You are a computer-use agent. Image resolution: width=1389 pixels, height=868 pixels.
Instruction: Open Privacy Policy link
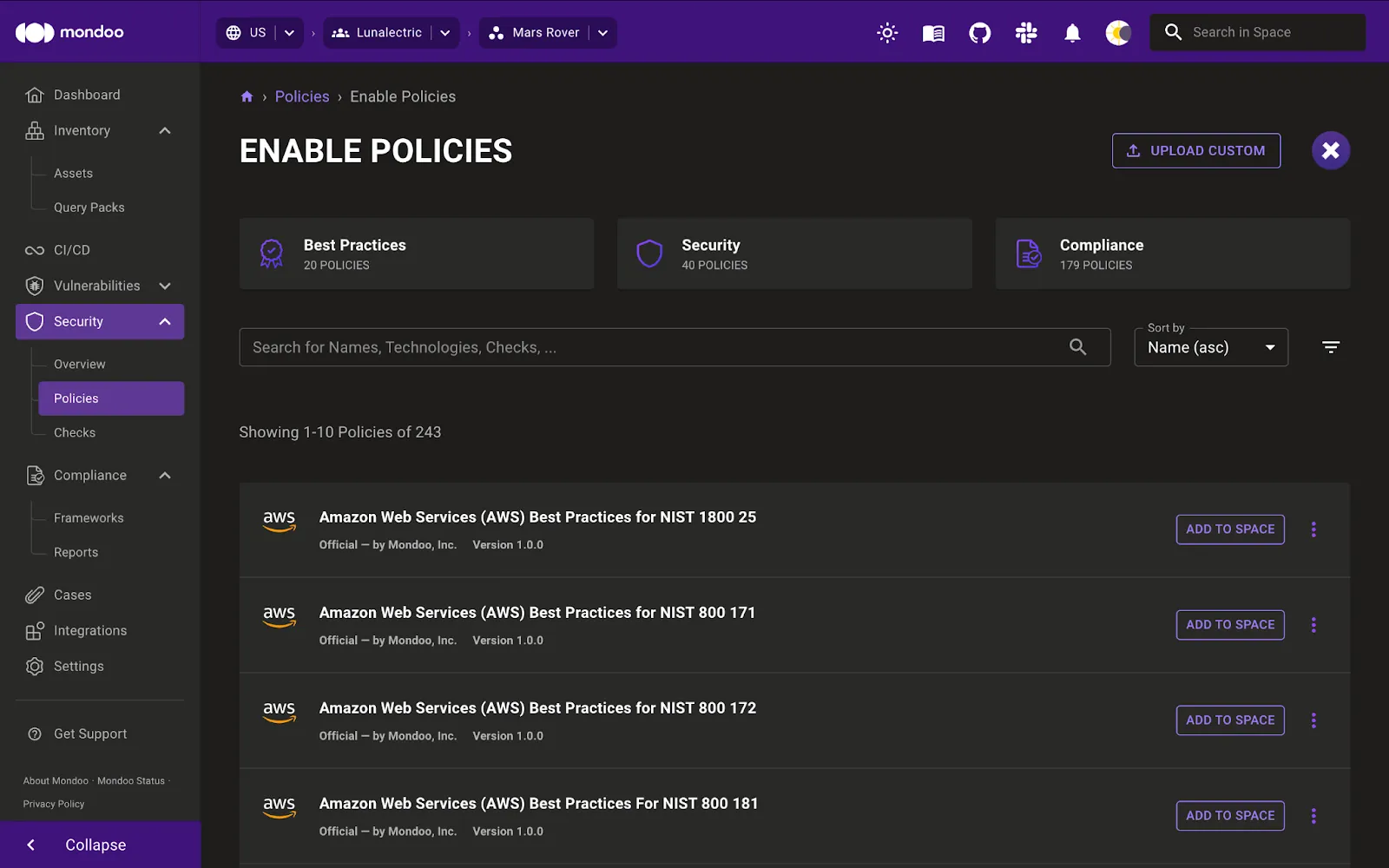pyautogui.click(x=54, y=804)
